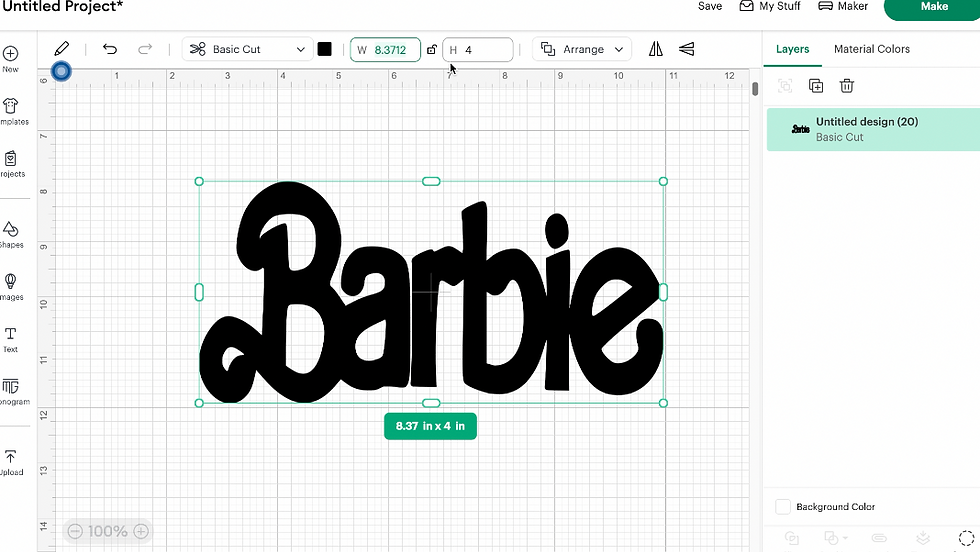Image resolution: width=980 pixels, height=552 pixels.
Task: Click the Barbie design on canvas
Action: point(431,292)
